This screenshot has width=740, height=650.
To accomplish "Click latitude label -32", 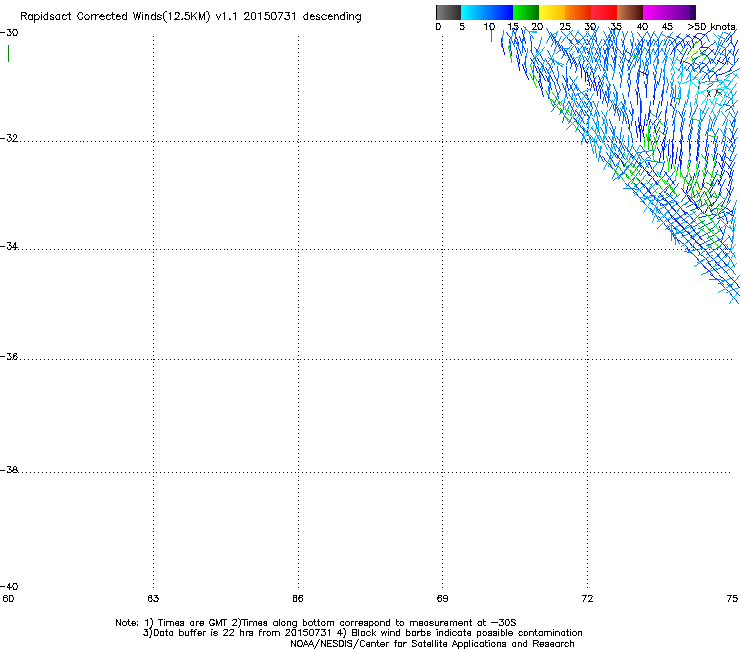I will [9, 138].
